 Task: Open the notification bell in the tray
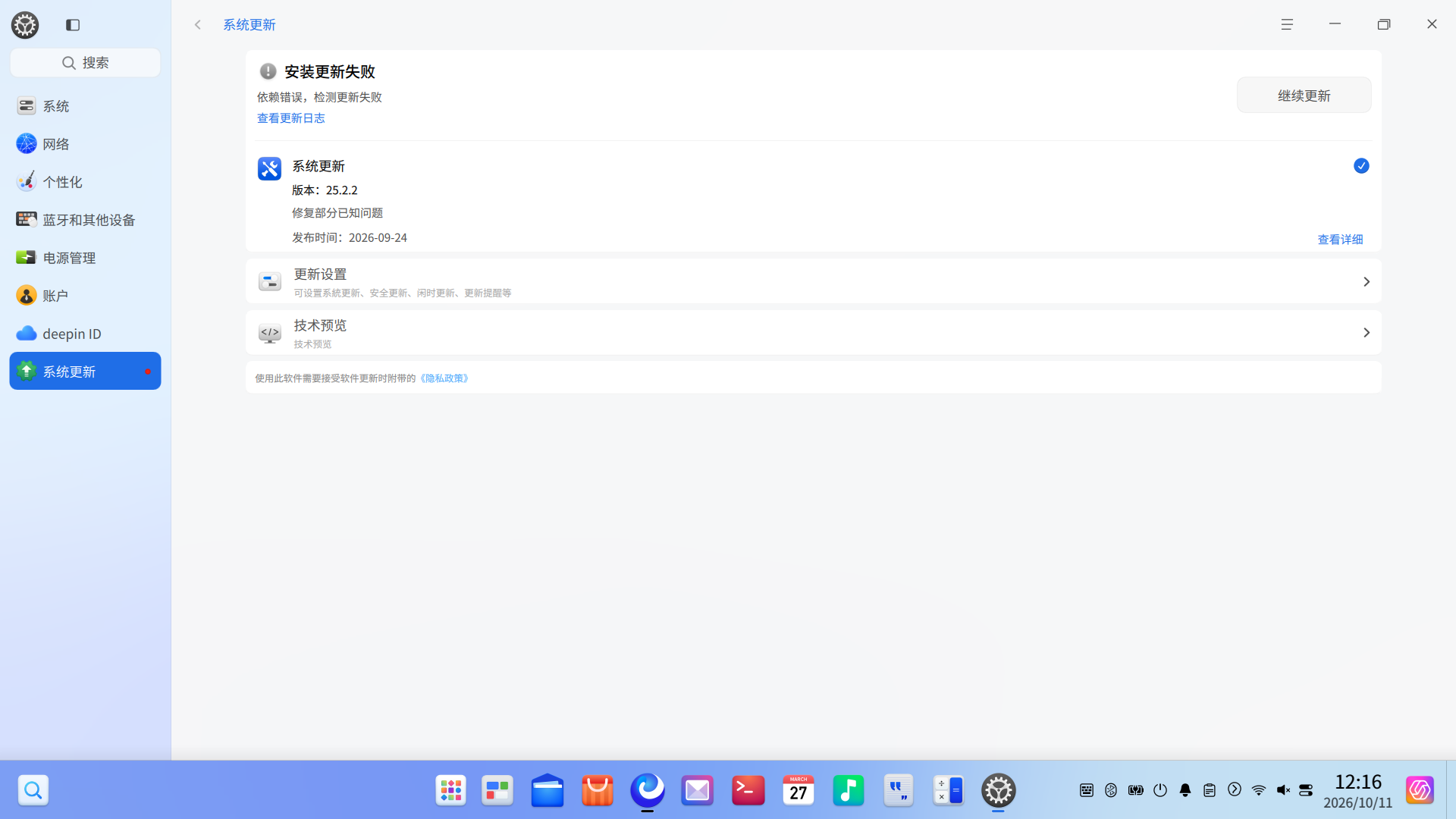point(1185,790)
